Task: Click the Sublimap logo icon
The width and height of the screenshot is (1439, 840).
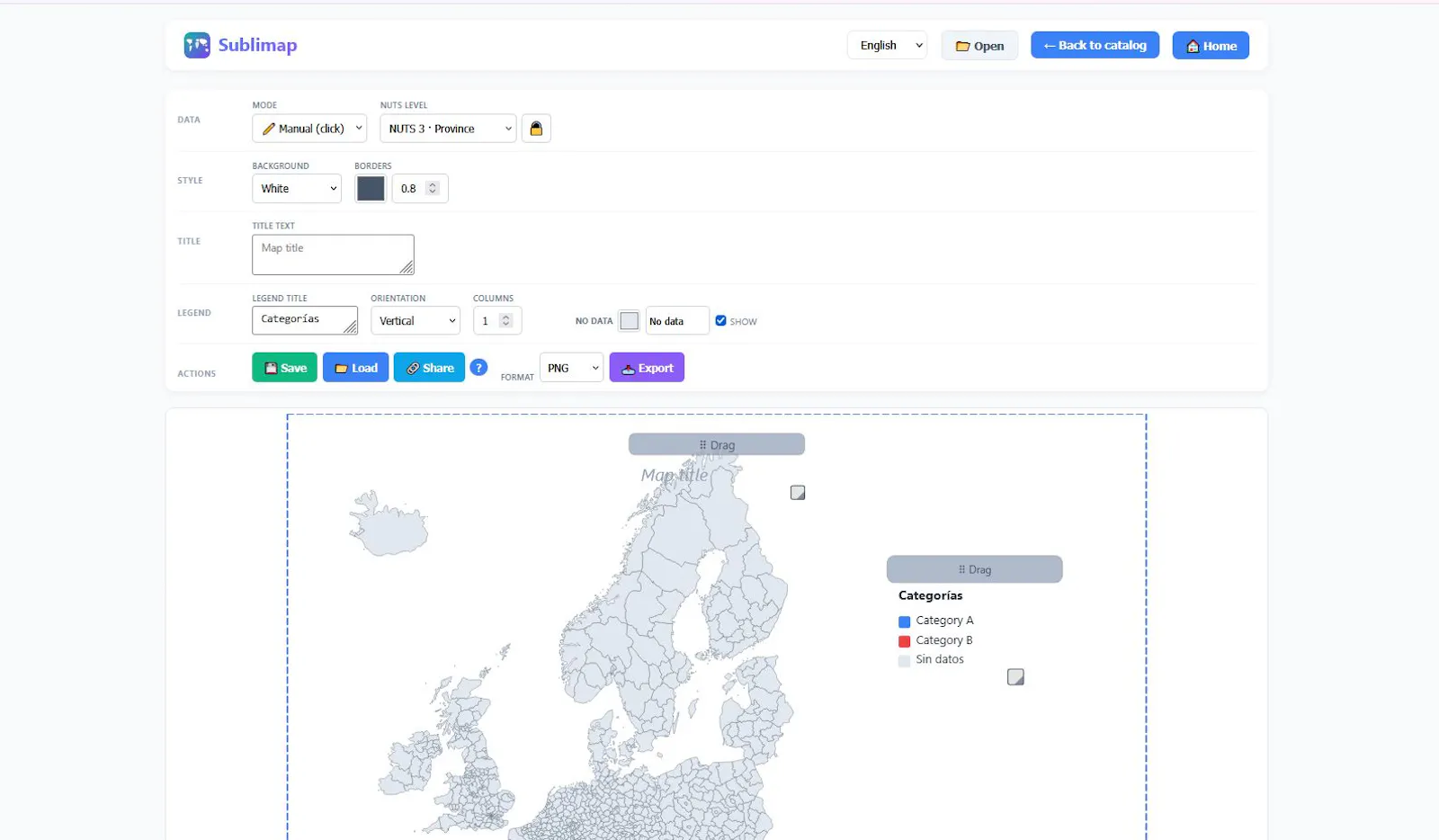Action: (197, 45)
